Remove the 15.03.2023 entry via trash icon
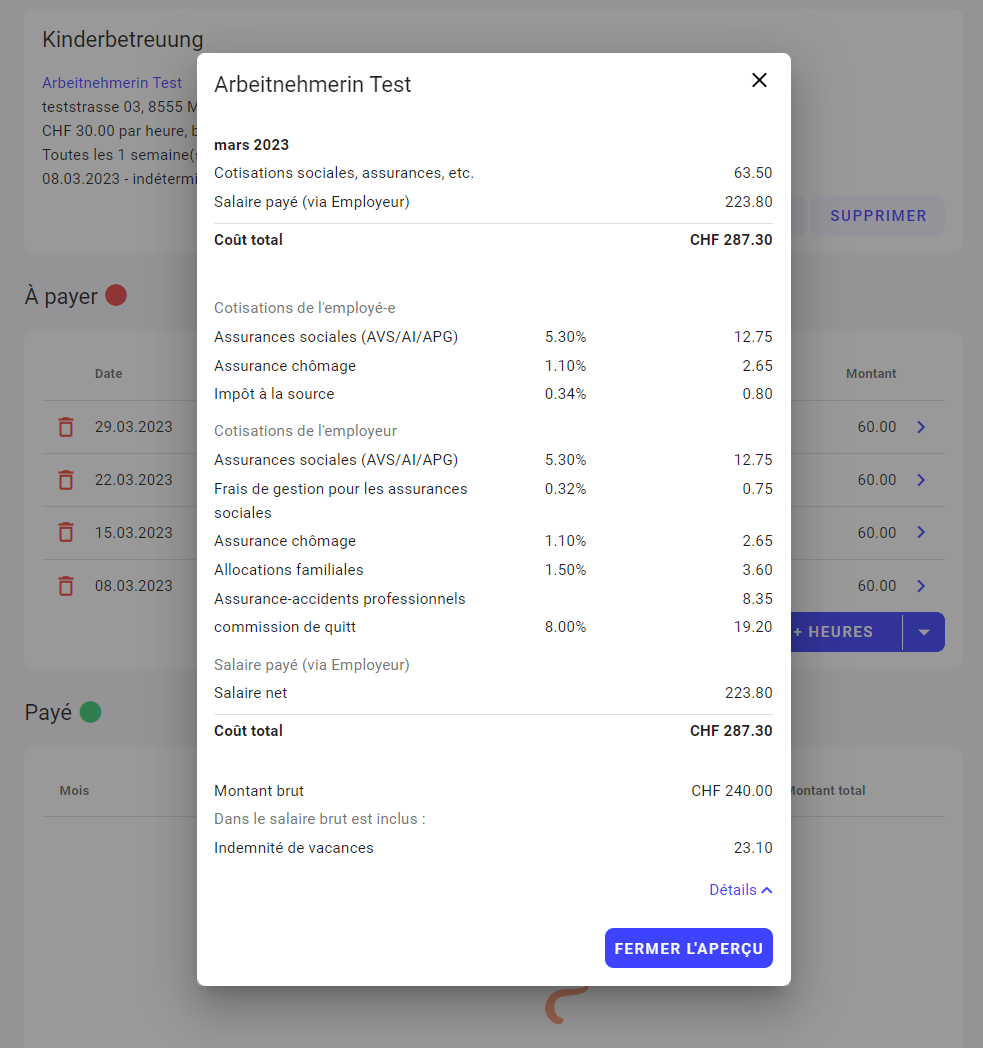Screen dimensions: 983x1048 (66, 533)
